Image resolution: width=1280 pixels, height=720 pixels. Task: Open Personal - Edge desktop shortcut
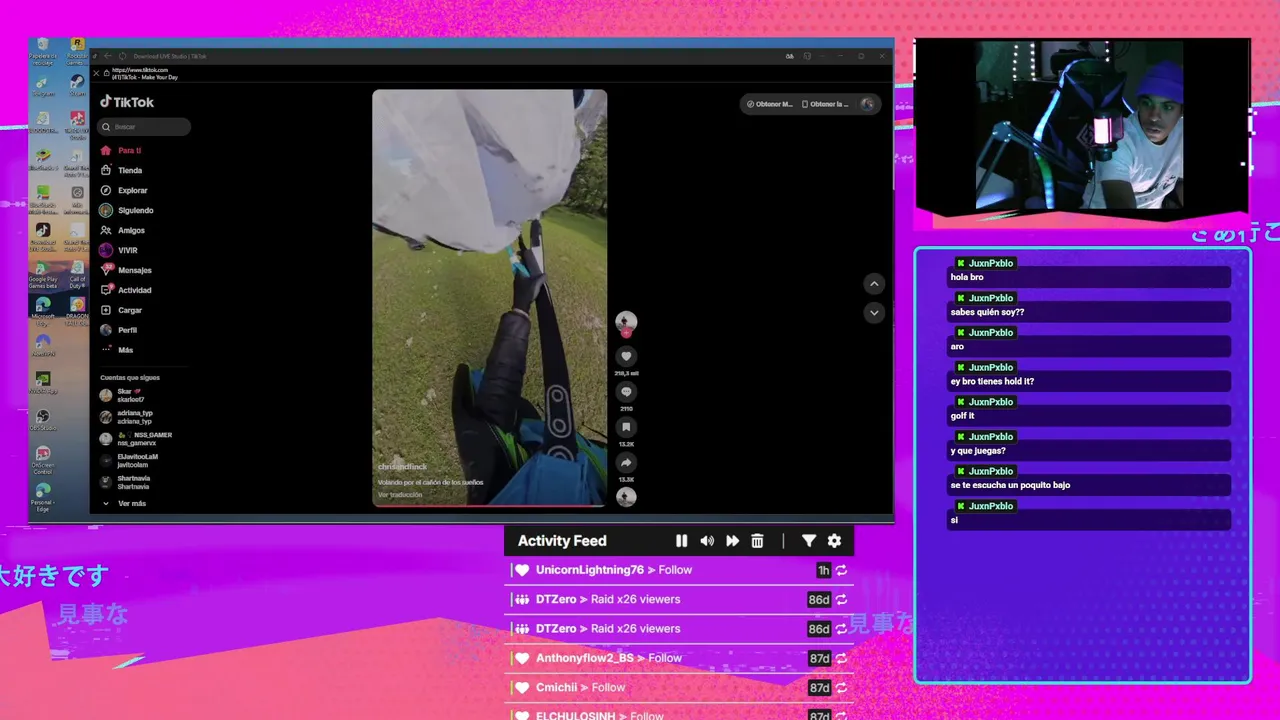[x=42, y=497]
